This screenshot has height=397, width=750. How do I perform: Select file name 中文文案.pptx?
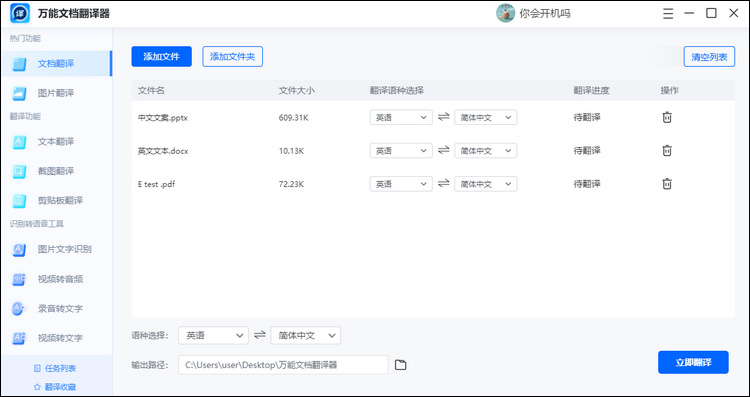(x=163, y=117)
